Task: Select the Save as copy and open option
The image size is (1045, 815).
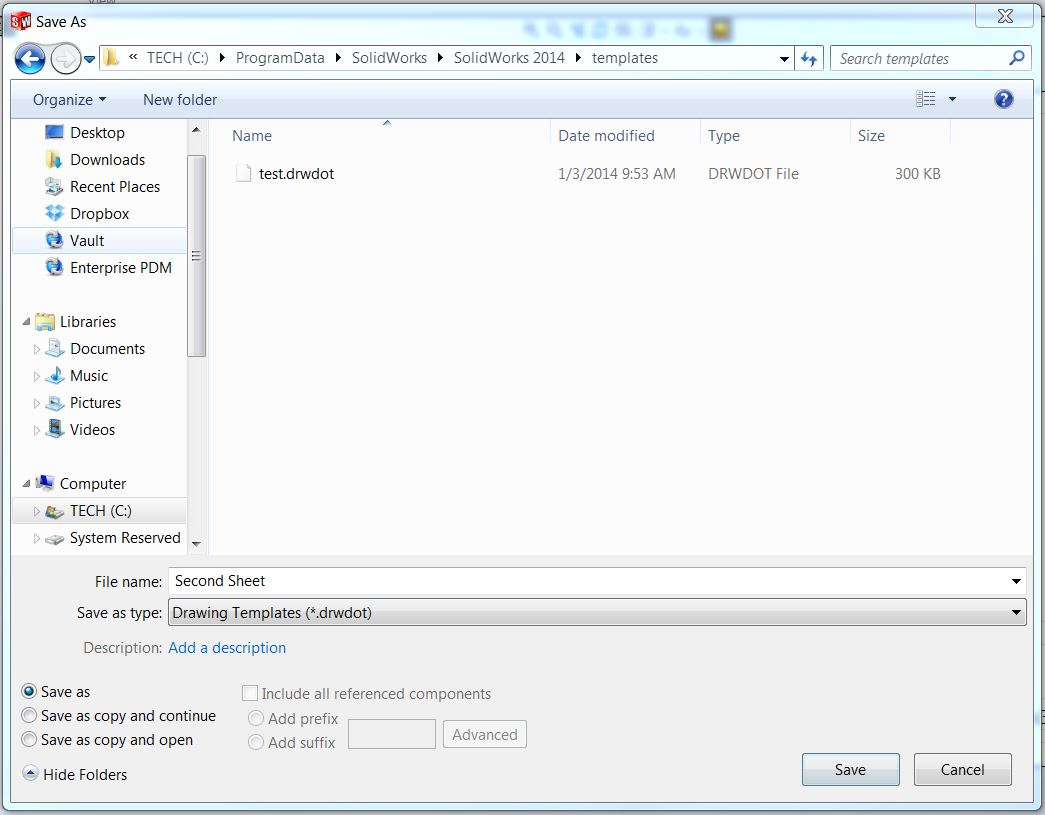Action: (29, 740)
